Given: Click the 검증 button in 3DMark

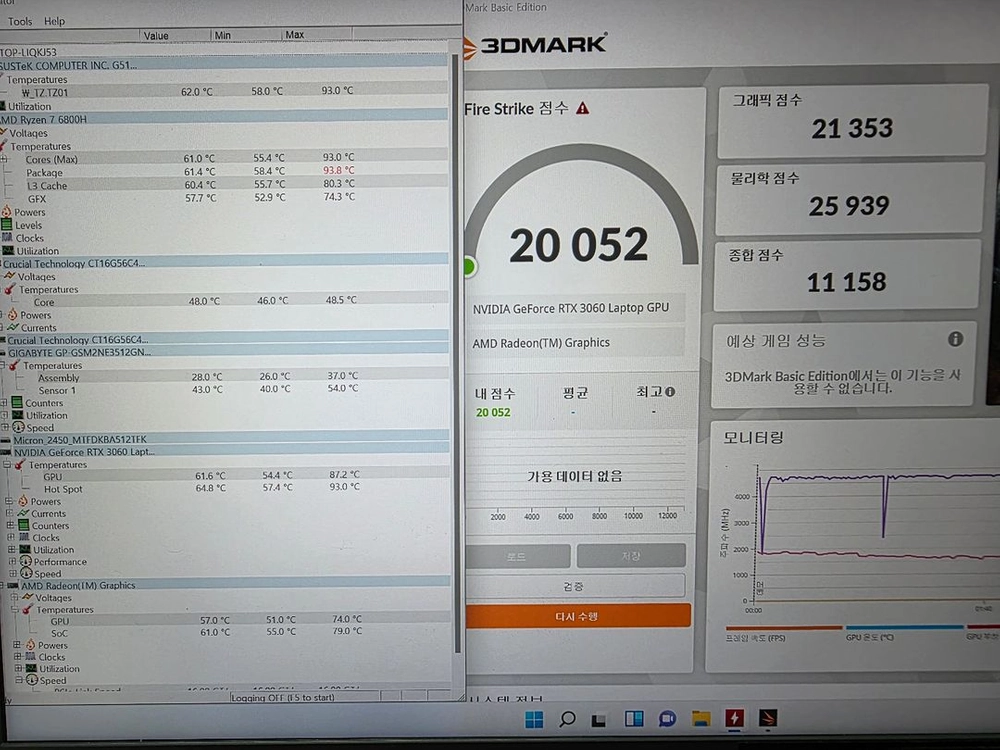Looking at the screenshot, I should [x=575, y=586].
